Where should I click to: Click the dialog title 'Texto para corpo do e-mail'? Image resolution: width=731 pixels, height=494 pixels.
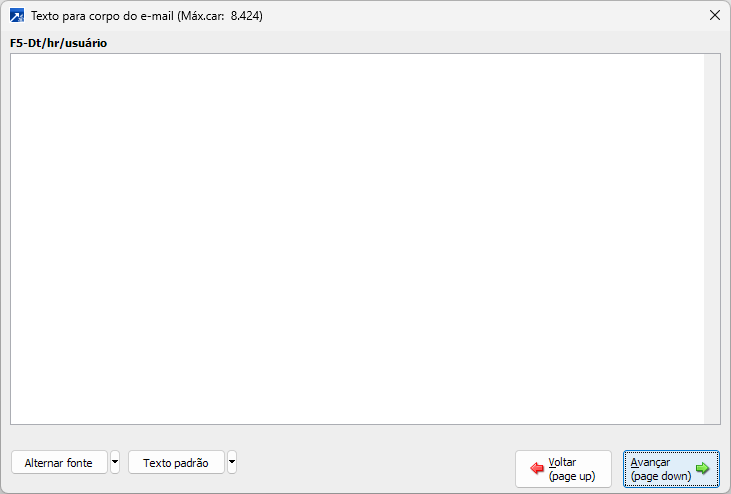pos(102,16)
